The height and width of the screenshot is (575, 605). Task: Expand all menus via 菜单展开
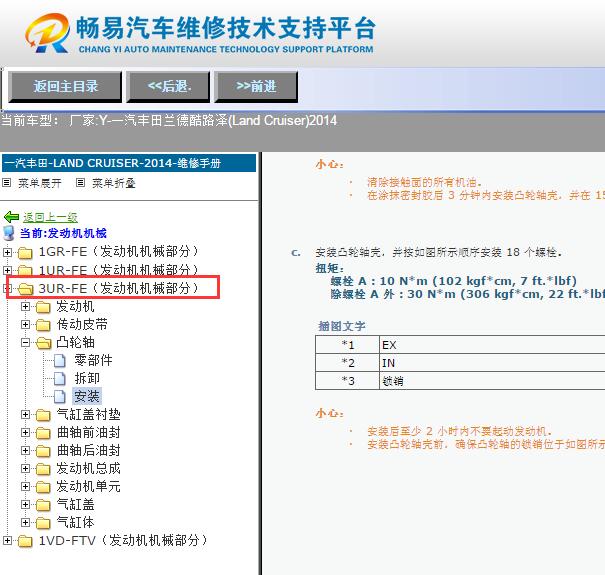[x=40, y=183]
